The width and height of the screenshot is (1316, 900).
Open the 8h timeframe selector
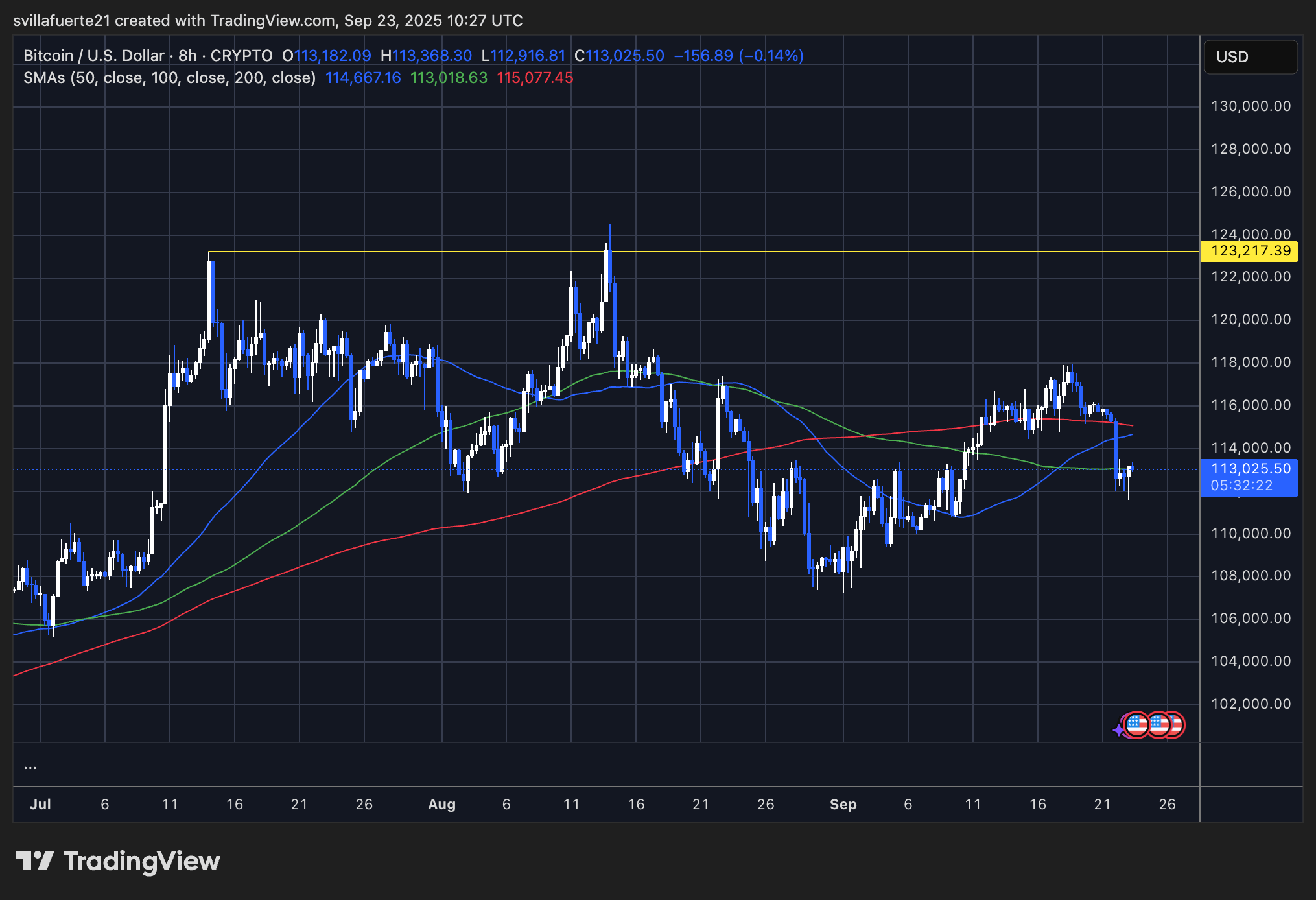coord(189,56)
